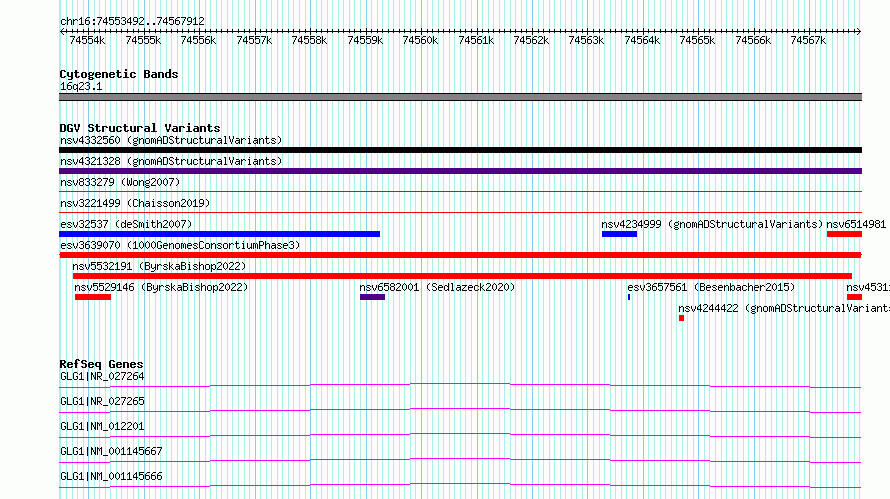
Task: Open gene GLG1|NM_001145666
Action: pyautogui.click(x=111, y=476)
